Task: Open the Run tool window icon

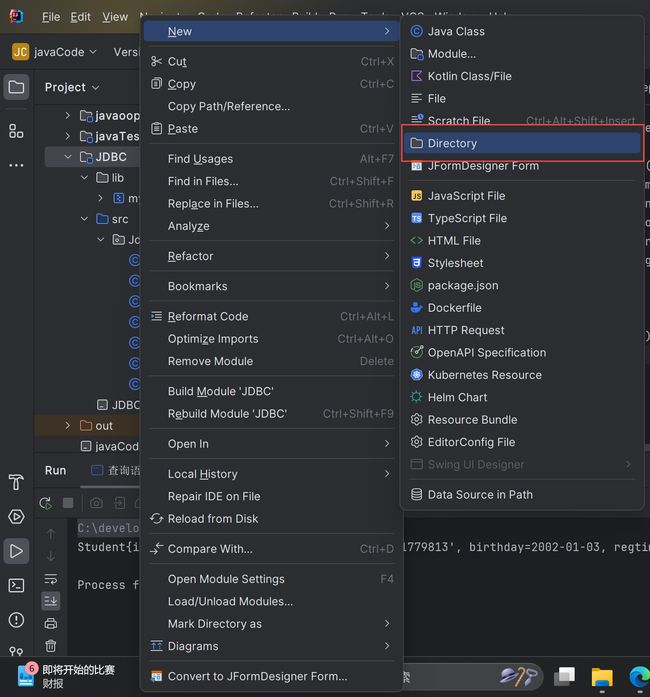Action: tap(16, 551)
